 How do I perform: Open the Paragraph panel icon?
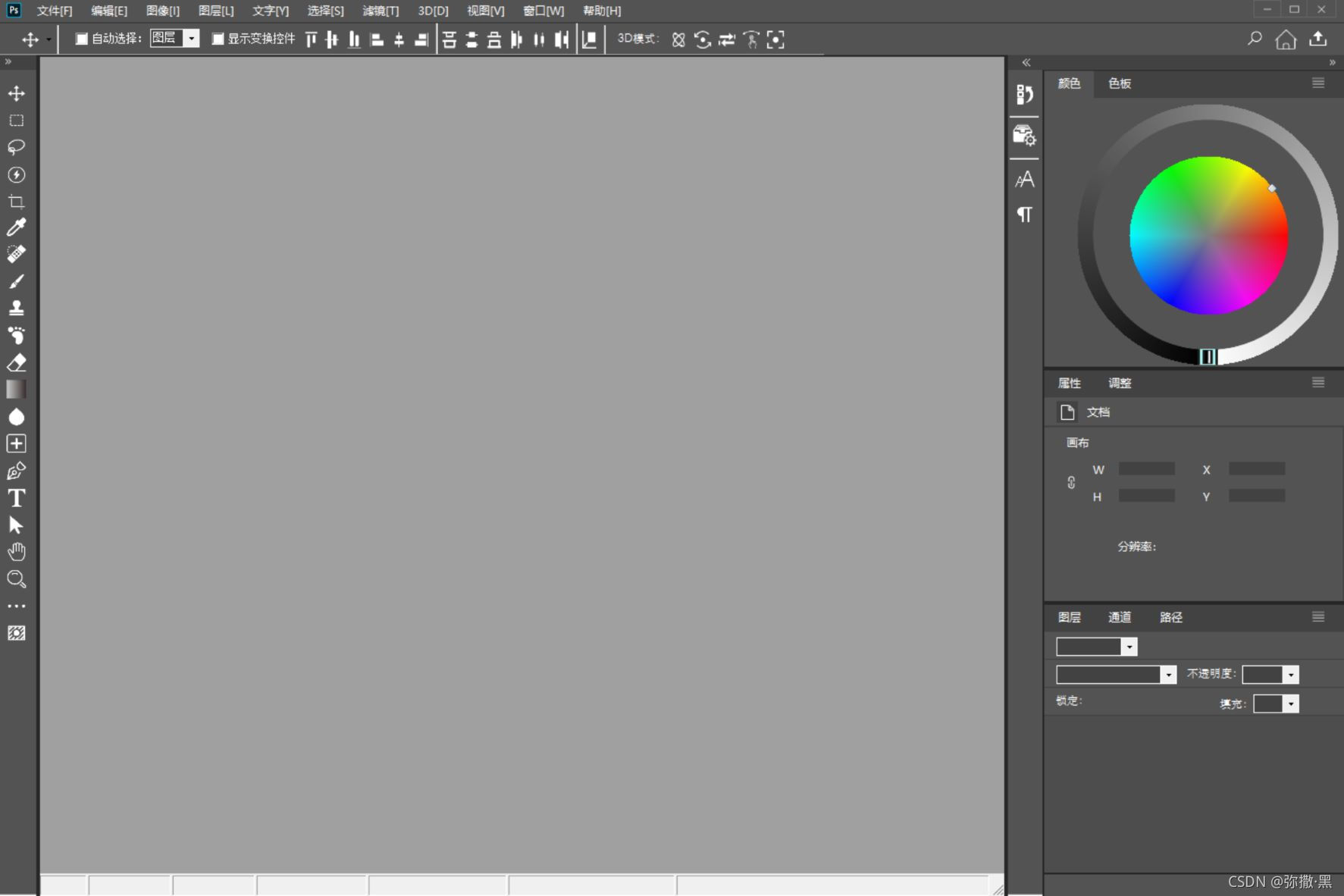(1024, 215)
